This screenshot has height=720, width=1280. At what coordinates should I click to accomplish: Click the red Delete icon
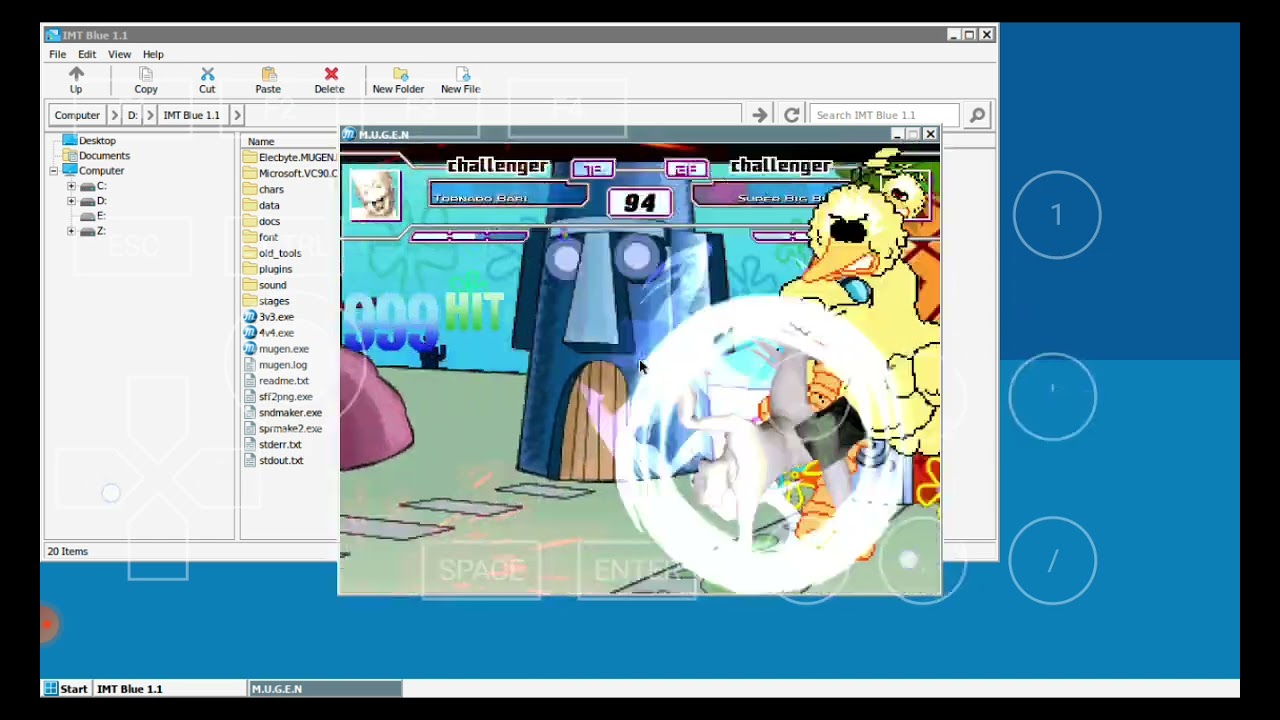point(331,75)
